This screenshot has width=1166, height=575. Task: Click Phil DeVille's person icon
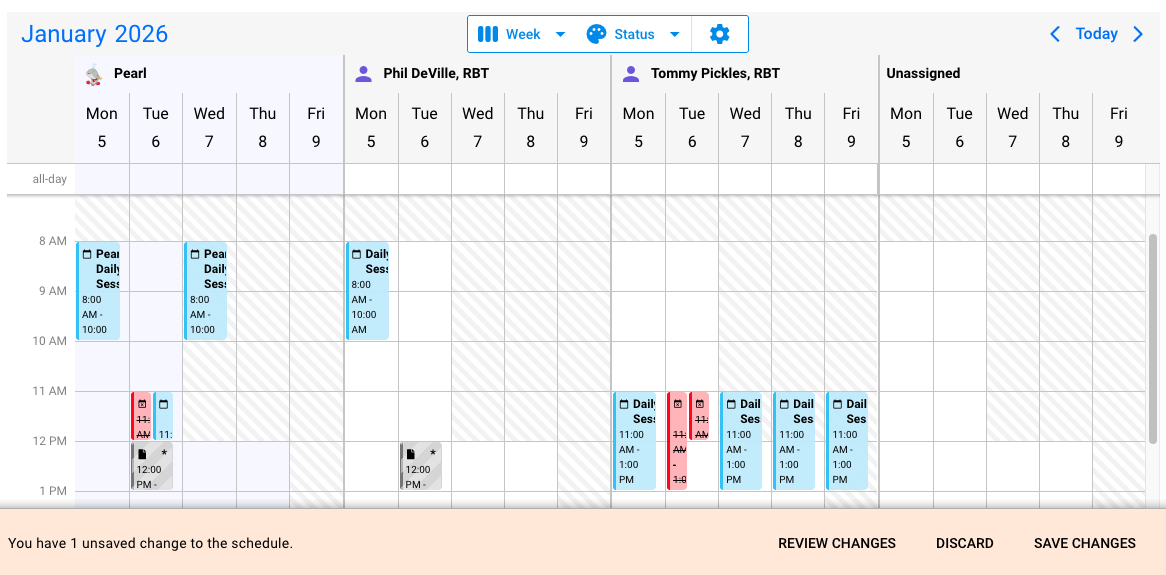coord(364,74)
